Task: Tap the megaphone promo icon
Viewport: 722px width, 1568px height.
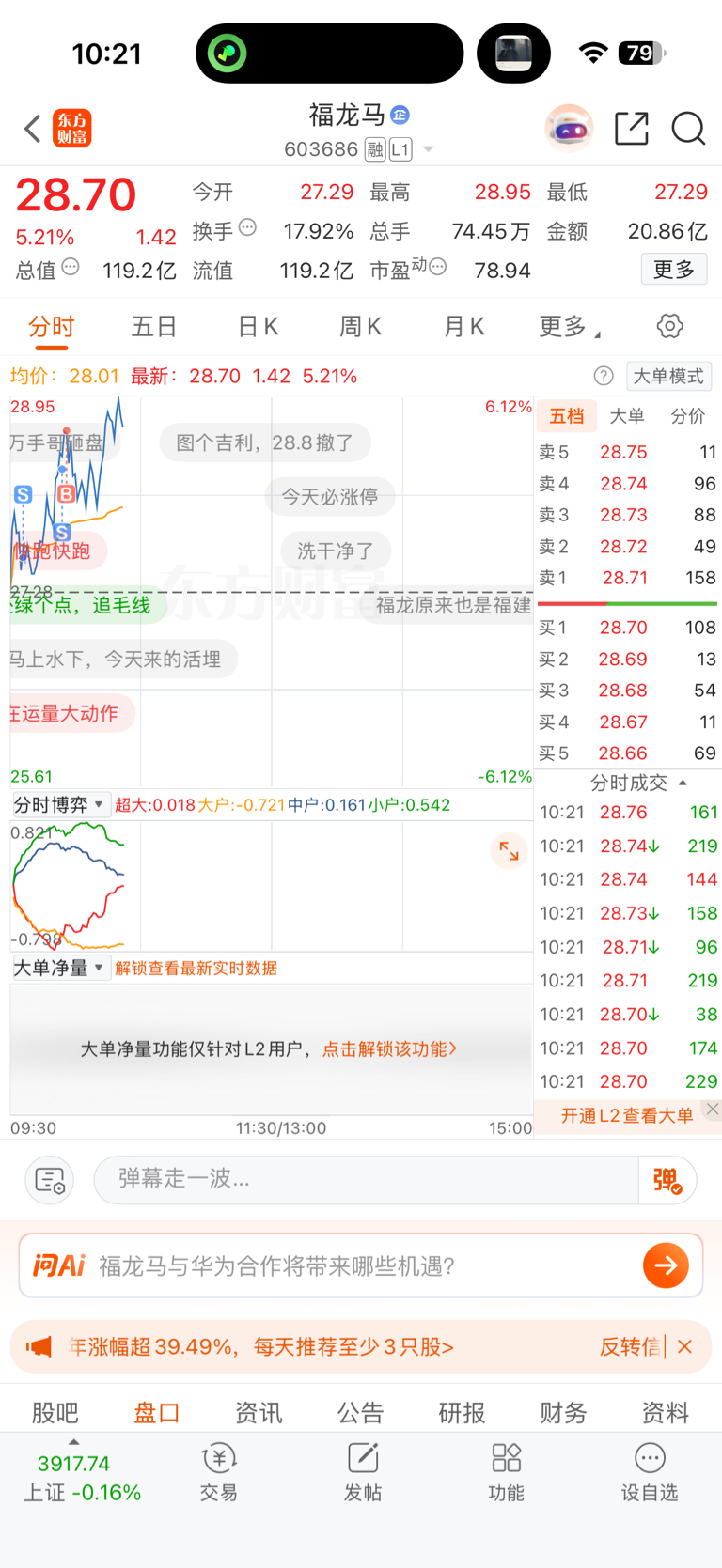Action: coord(39,1347)
